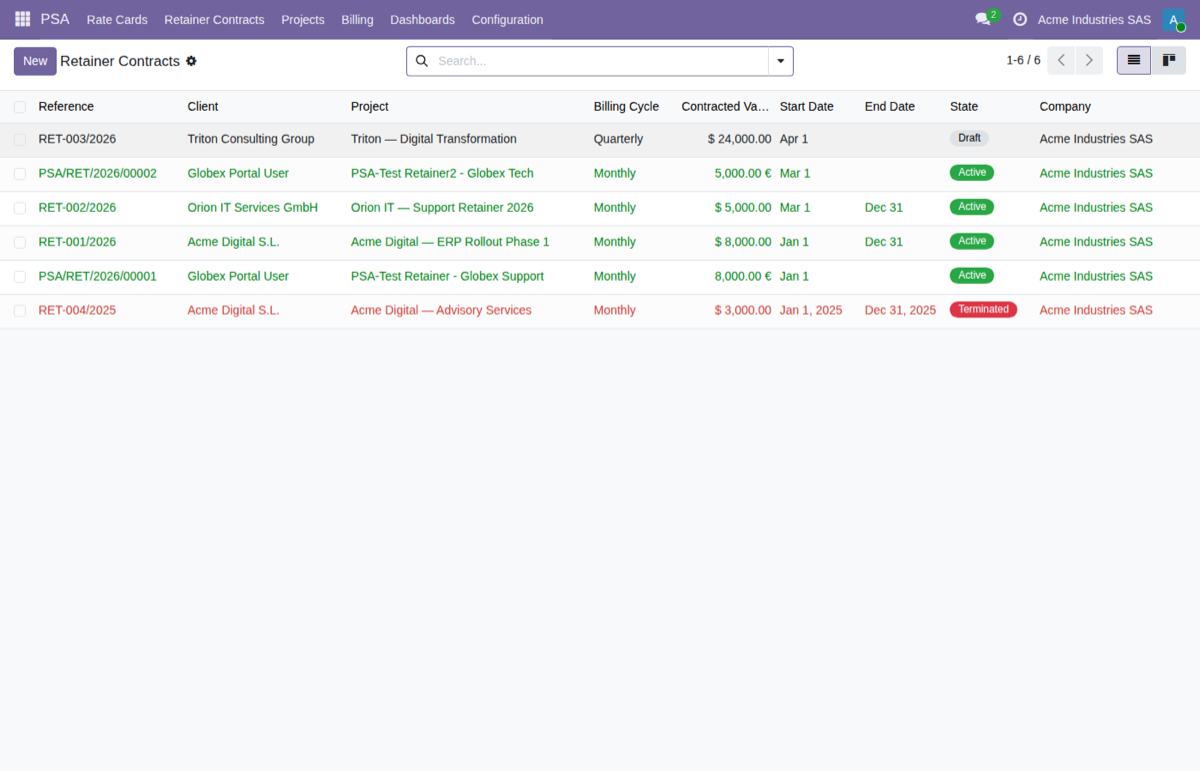The width and height of the screenshot is (1200, 771).
Task: Open the Rate Cards menu
Action: coord(117,19)
